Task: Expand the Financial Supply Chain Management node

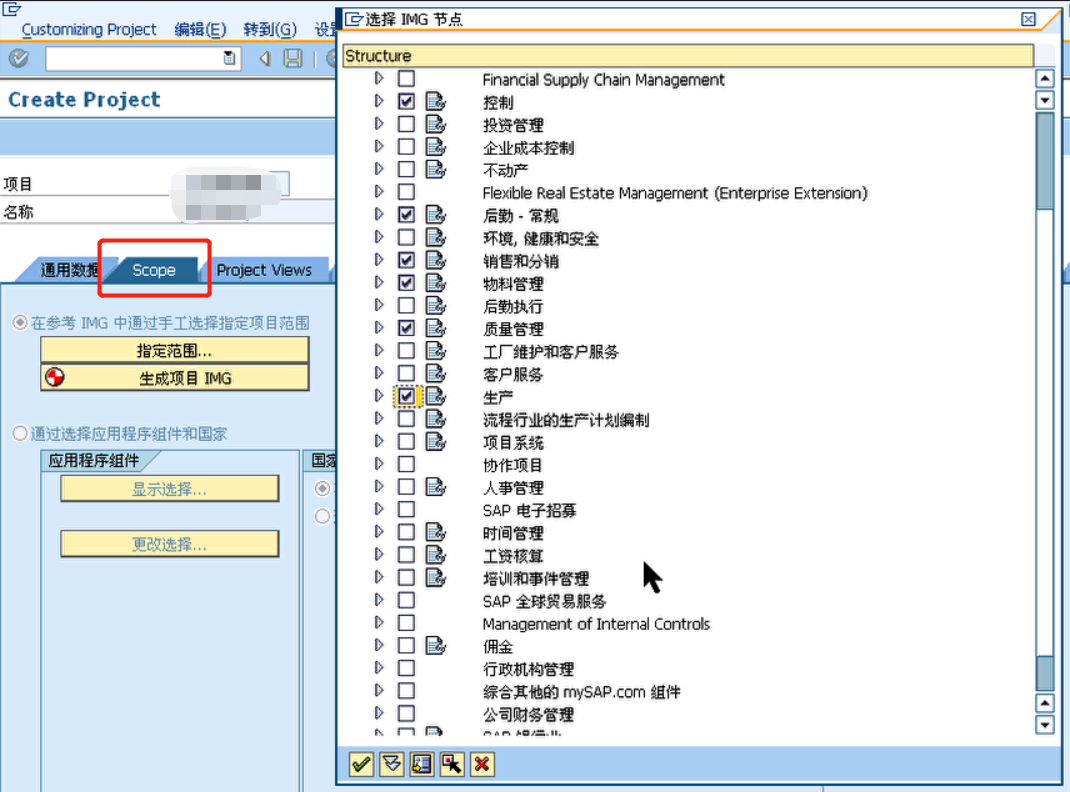Action: (380, 79)
